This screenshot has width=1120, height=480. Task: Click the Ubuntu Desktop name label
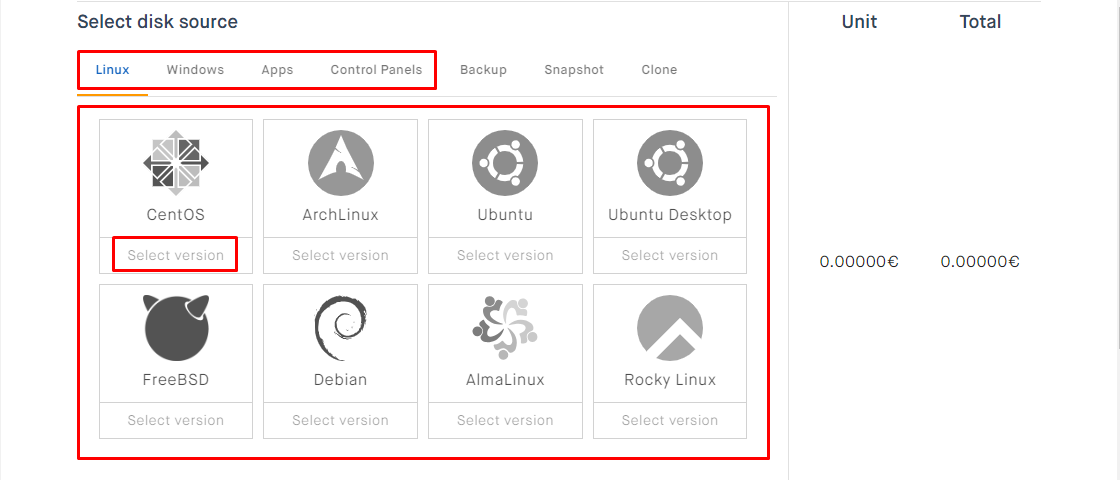click(x=670, y=215)
